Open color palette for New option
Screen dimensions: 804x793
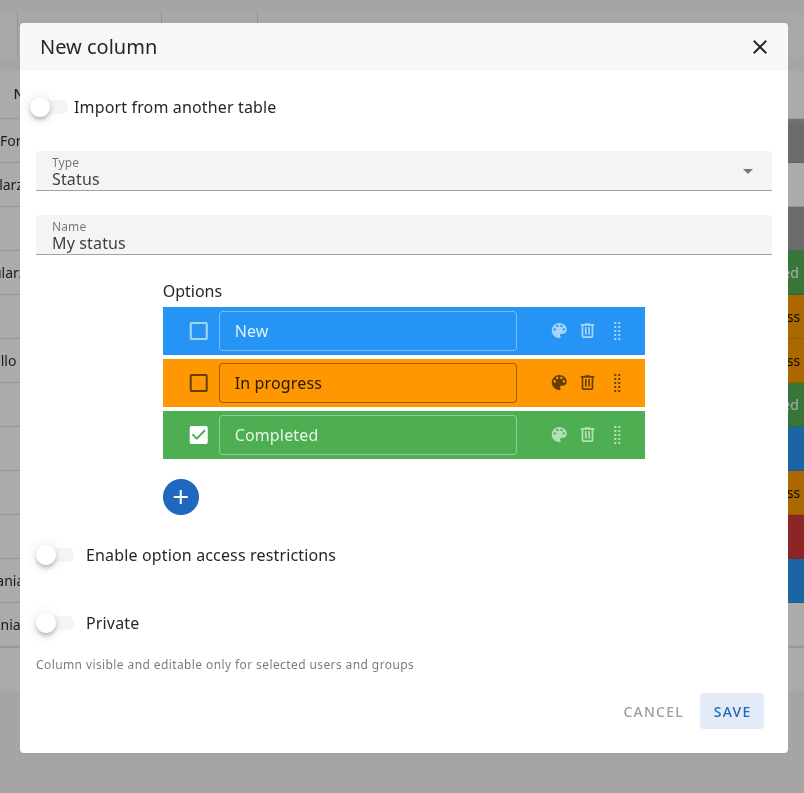[x=559, y=331]
